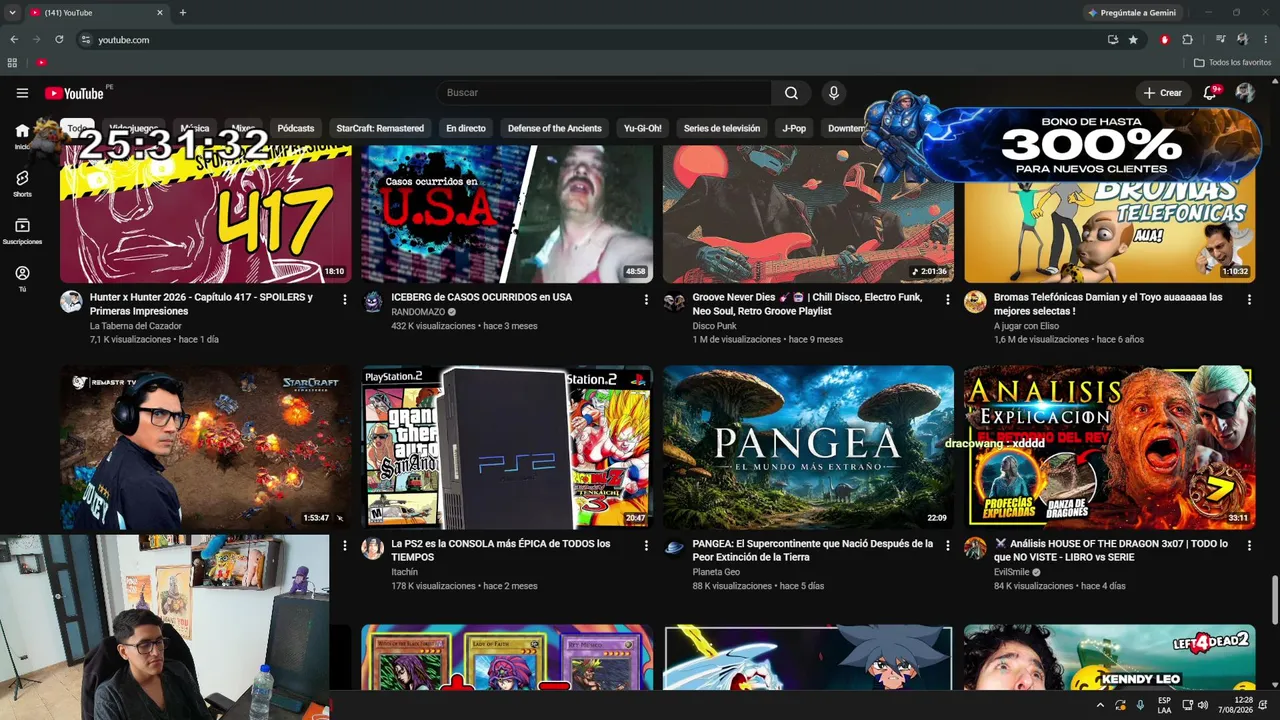This screenshot has width=1280, height=720.
Task: Open the Planeta Geo channel link
Action: coord(716,572)
